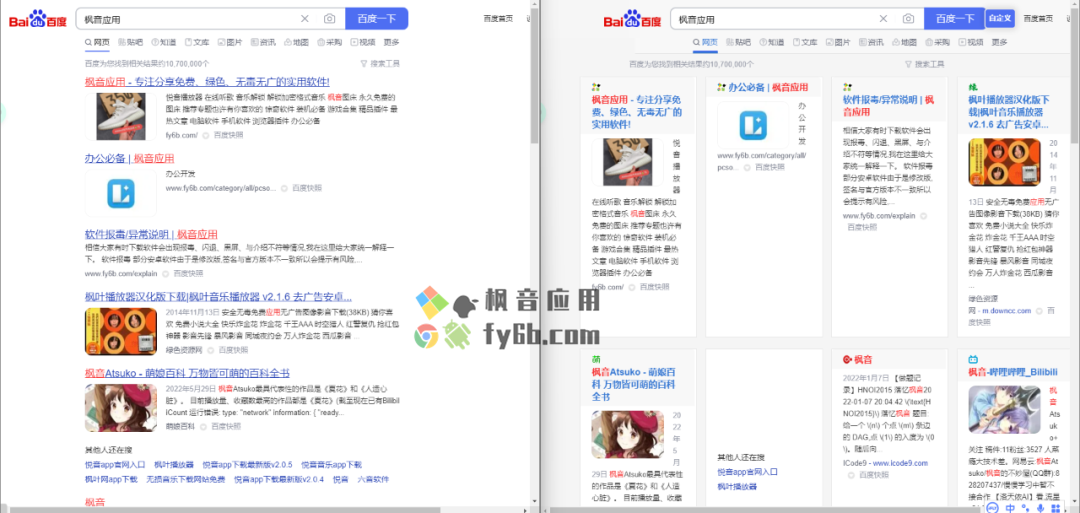The height and width of the screenshot is (513, 1080).
Task: Click the 无损音乐下载网站免费 related search
Action: point(186,479)
